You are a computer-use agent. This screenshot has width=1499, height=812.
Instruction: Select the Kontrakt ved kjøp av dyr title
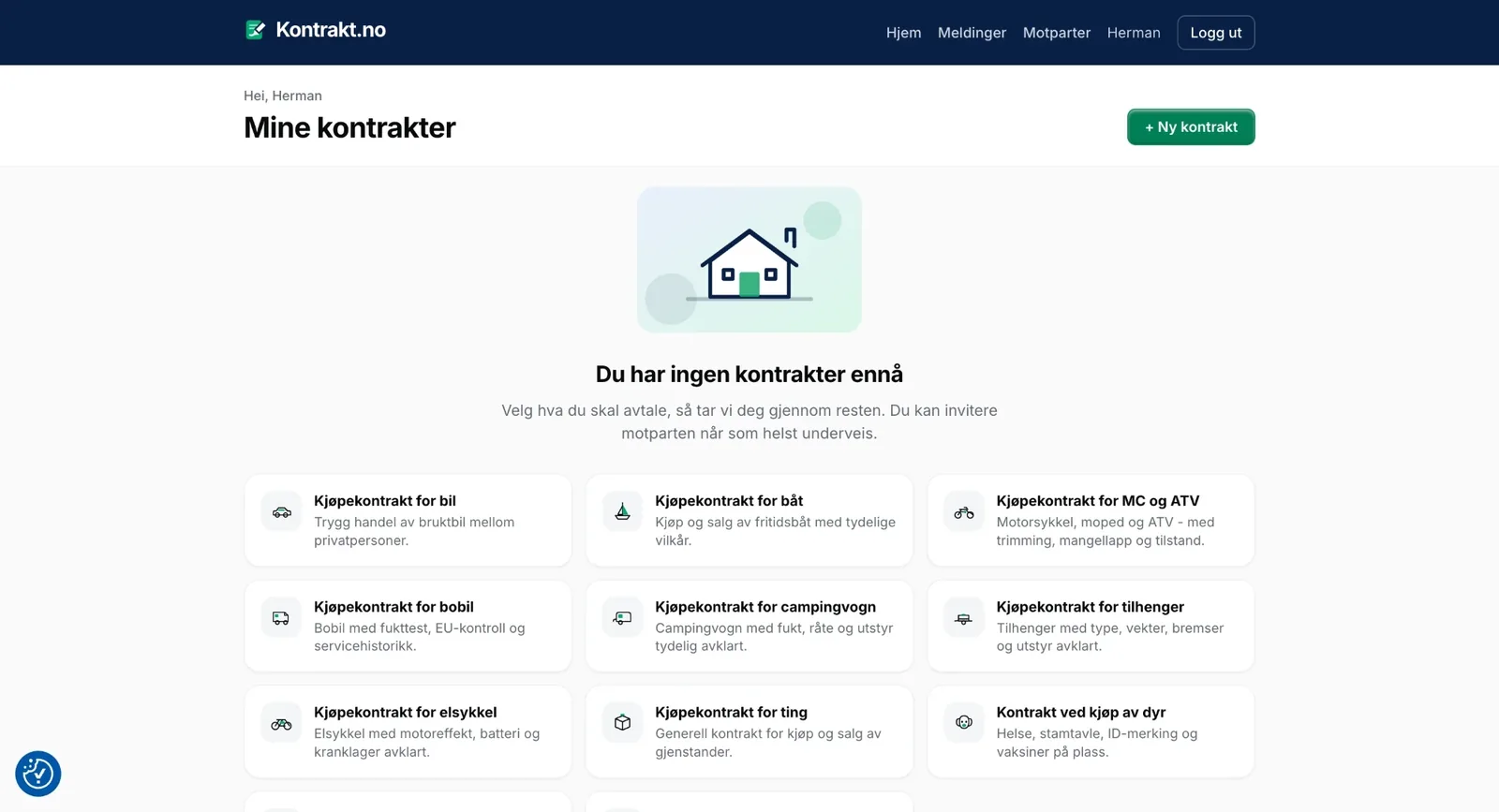(x=1081, y=713)
